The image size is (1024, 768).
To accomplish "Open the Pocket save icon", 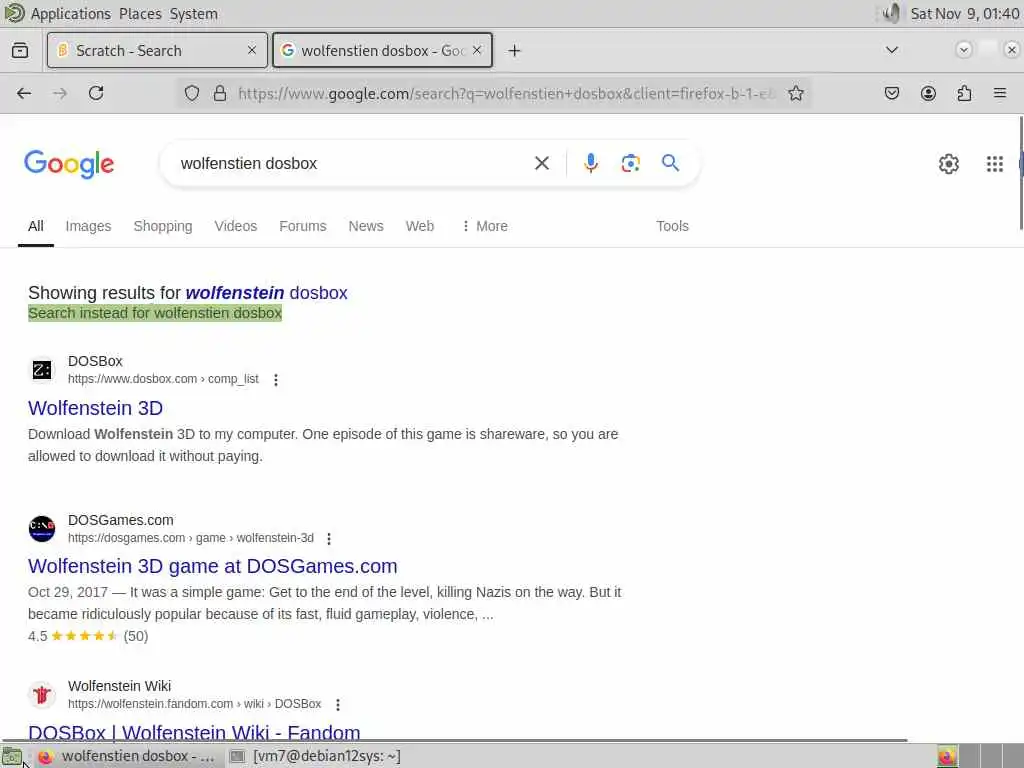I will coord(891,93).
